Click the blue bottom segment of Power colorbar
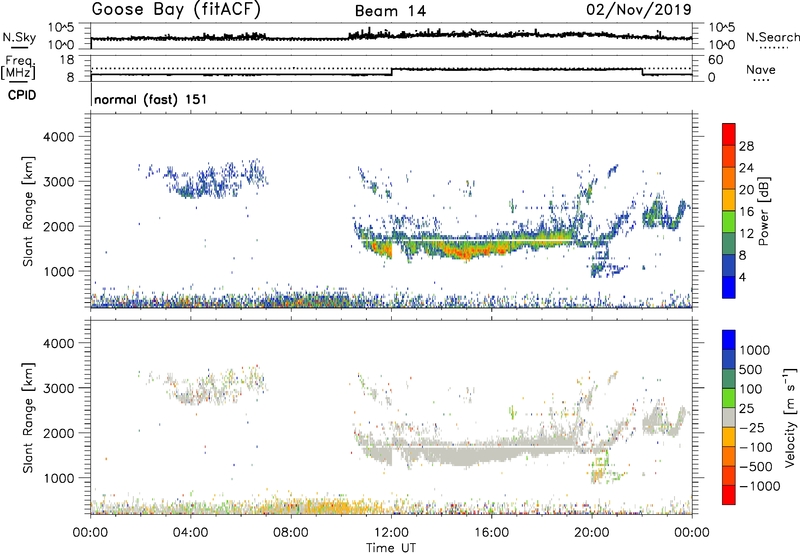 [729, 287]
